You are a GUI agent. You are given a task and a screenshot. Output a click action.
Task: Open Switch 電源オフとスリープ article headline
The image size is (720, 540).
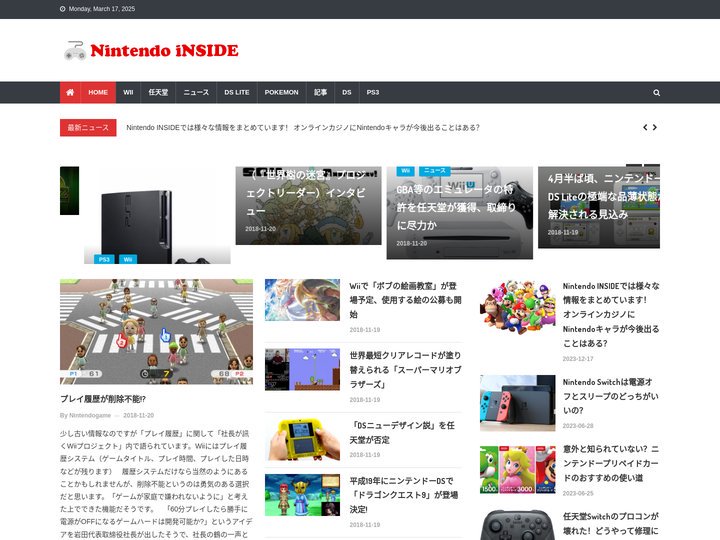pos(611,396)
